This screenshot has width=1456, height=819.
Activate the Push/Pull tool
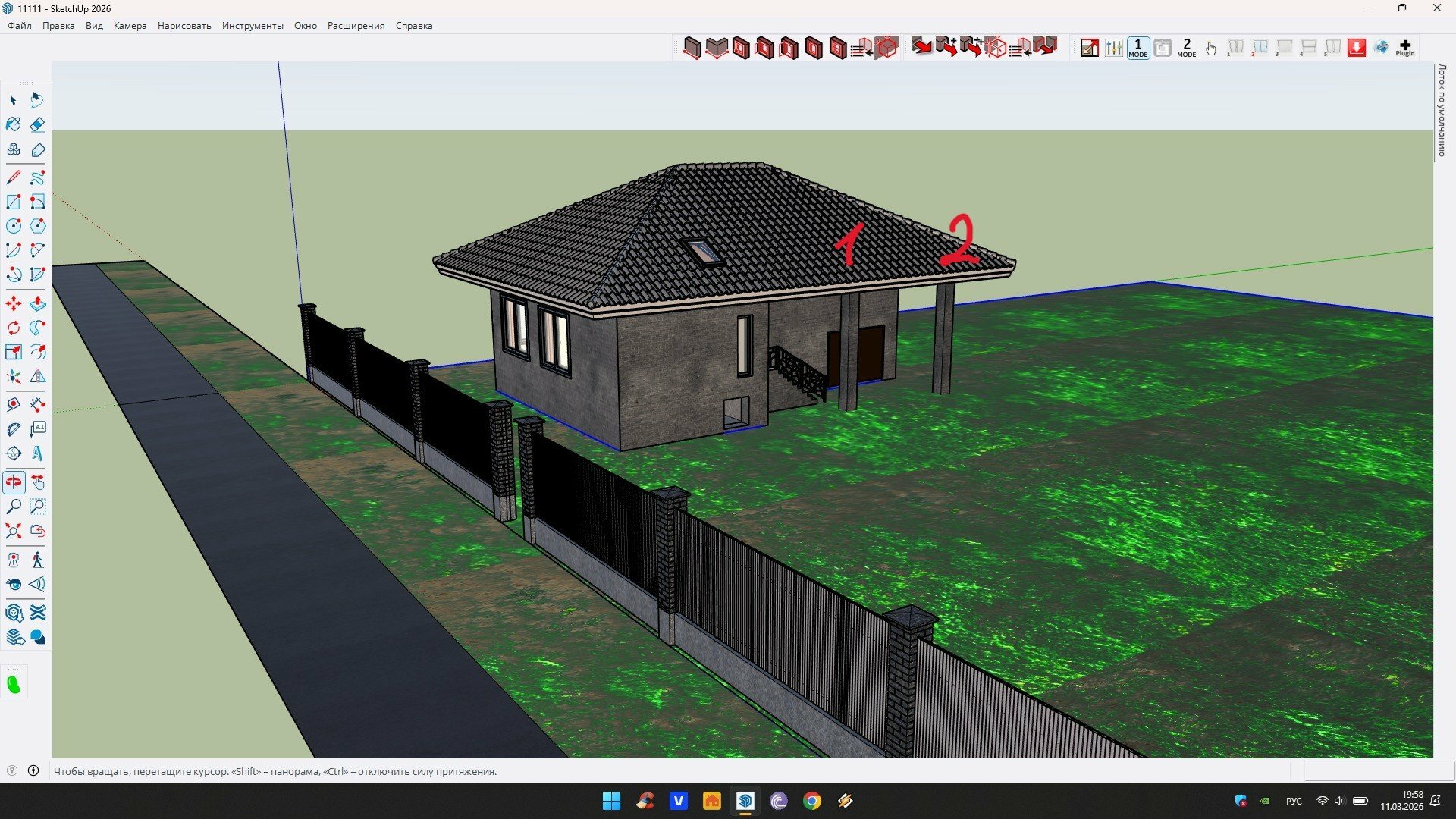tap(37, 303)
